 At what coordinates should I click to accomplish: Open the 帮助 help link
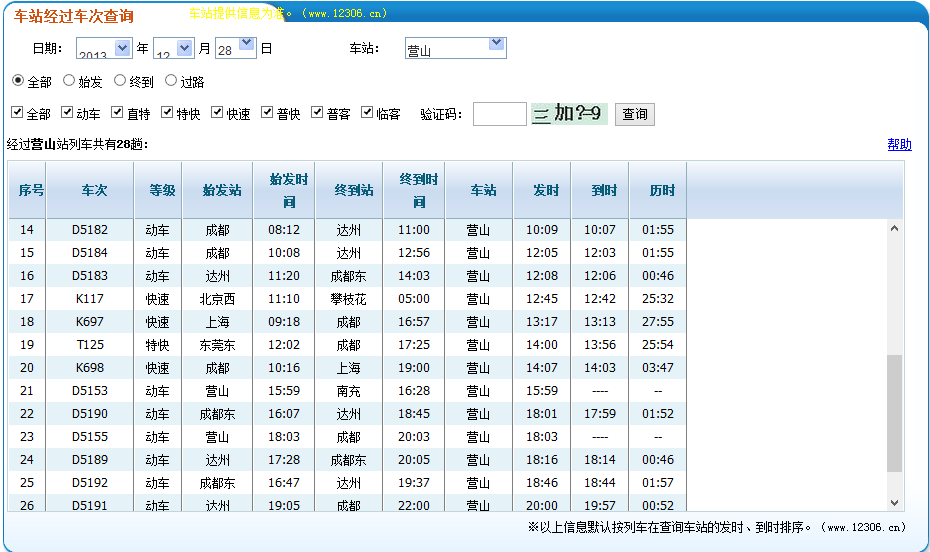[899, 144]
